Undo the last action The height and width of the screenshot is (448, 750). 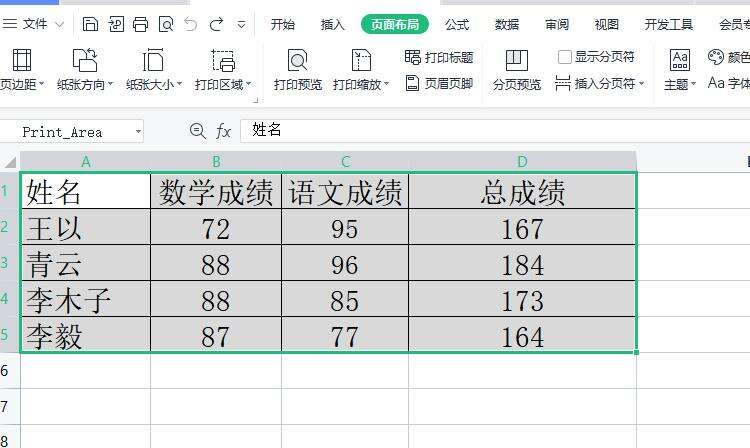191,24
